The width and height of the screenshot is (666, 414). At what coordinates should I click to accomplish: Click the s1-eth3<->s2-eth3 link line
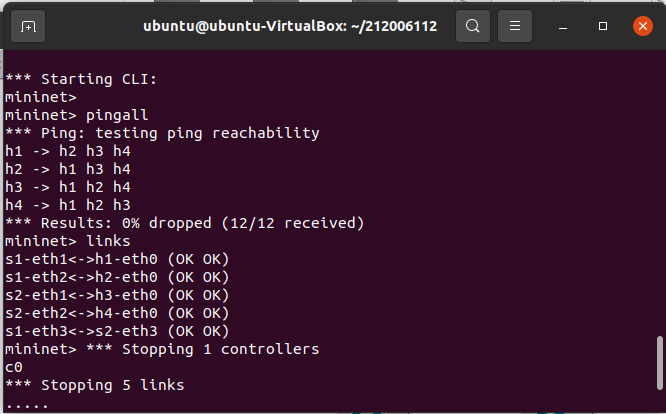tap(117, 331)
